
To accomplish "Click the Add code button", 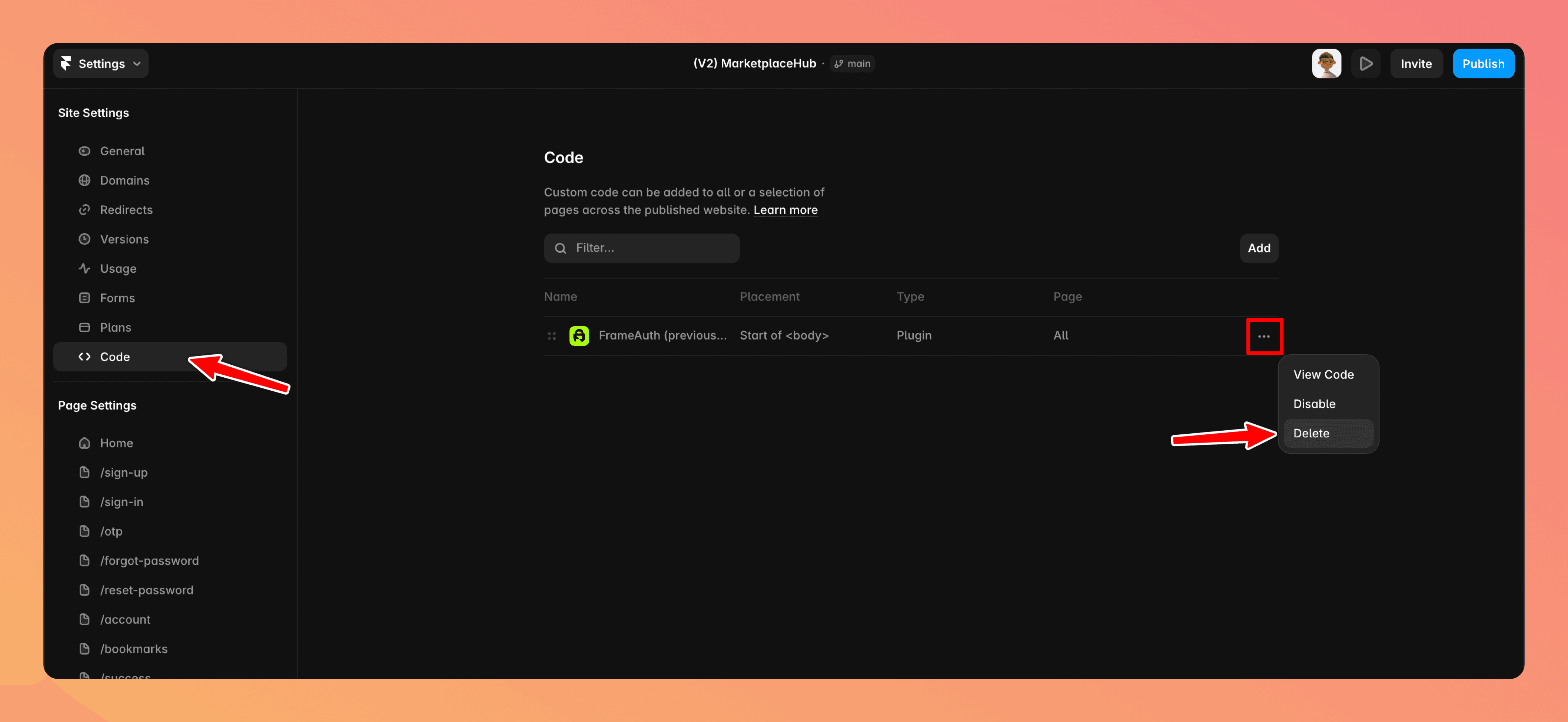I will [1259, 248].
